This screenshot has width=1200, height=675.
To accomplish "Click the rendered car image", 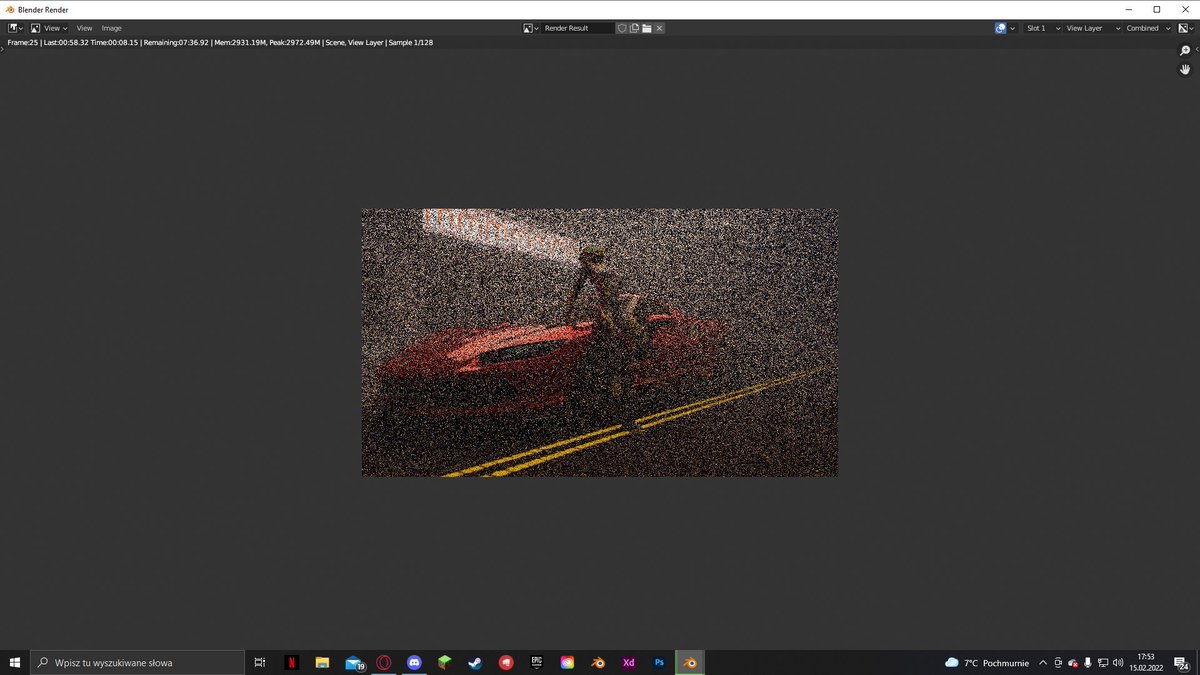I will (x=599, y=342).
